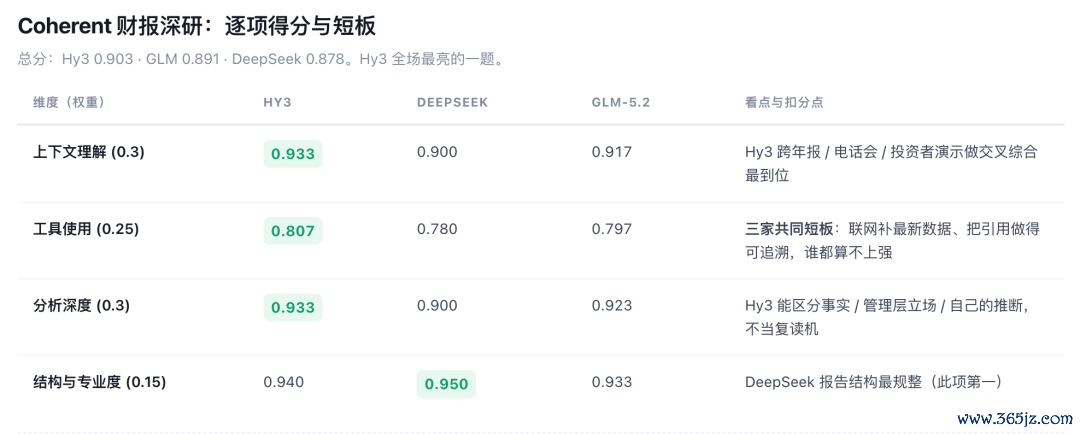Image resolution: width=1080 pixels, height=434 pixels.
Task: Select the '结构与专业度 (0.15)' row label
Action: point(100,382)
